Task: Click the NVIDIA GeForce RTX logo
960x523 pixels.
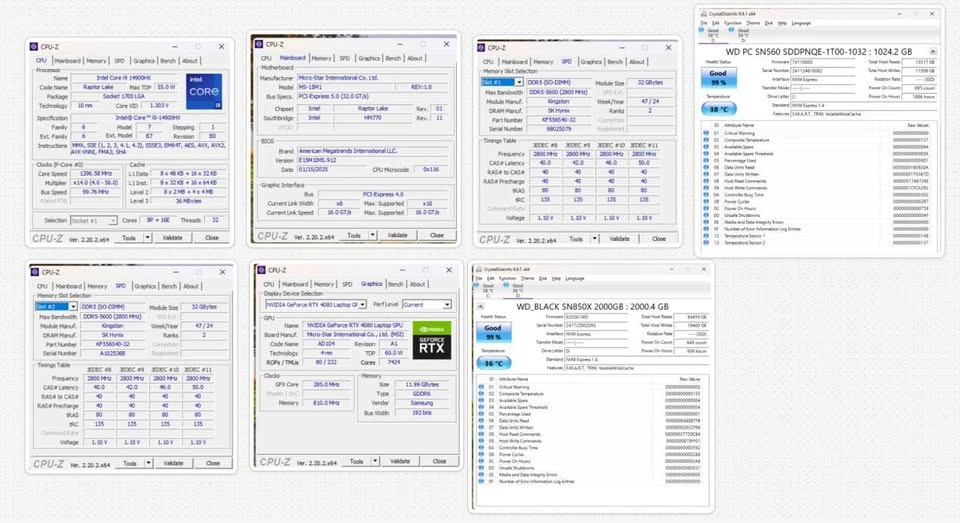Action: point(432,341)
